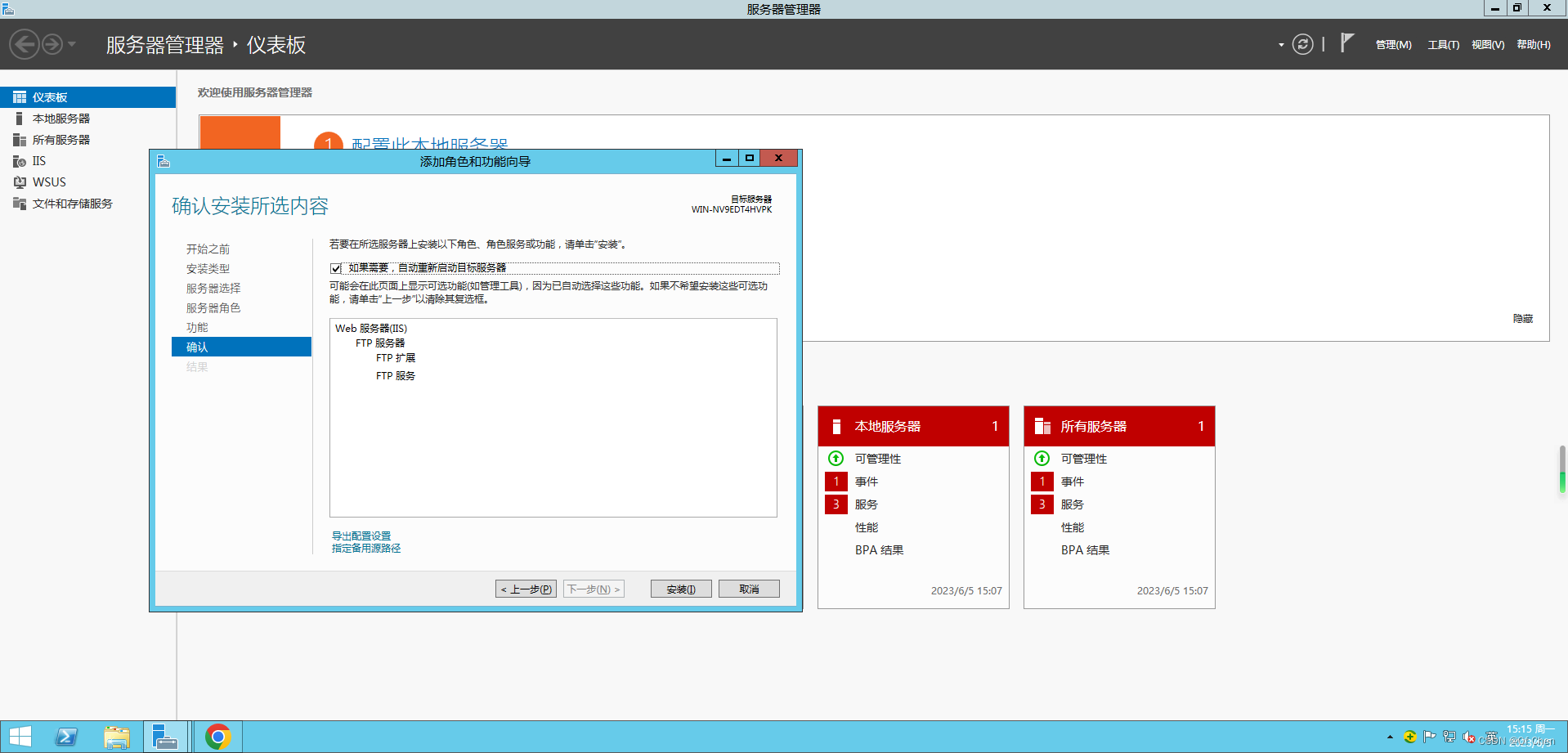Open the 帮助(H) menu
The height and width of the screenshot is (753, 1568).
[1534, 45]
